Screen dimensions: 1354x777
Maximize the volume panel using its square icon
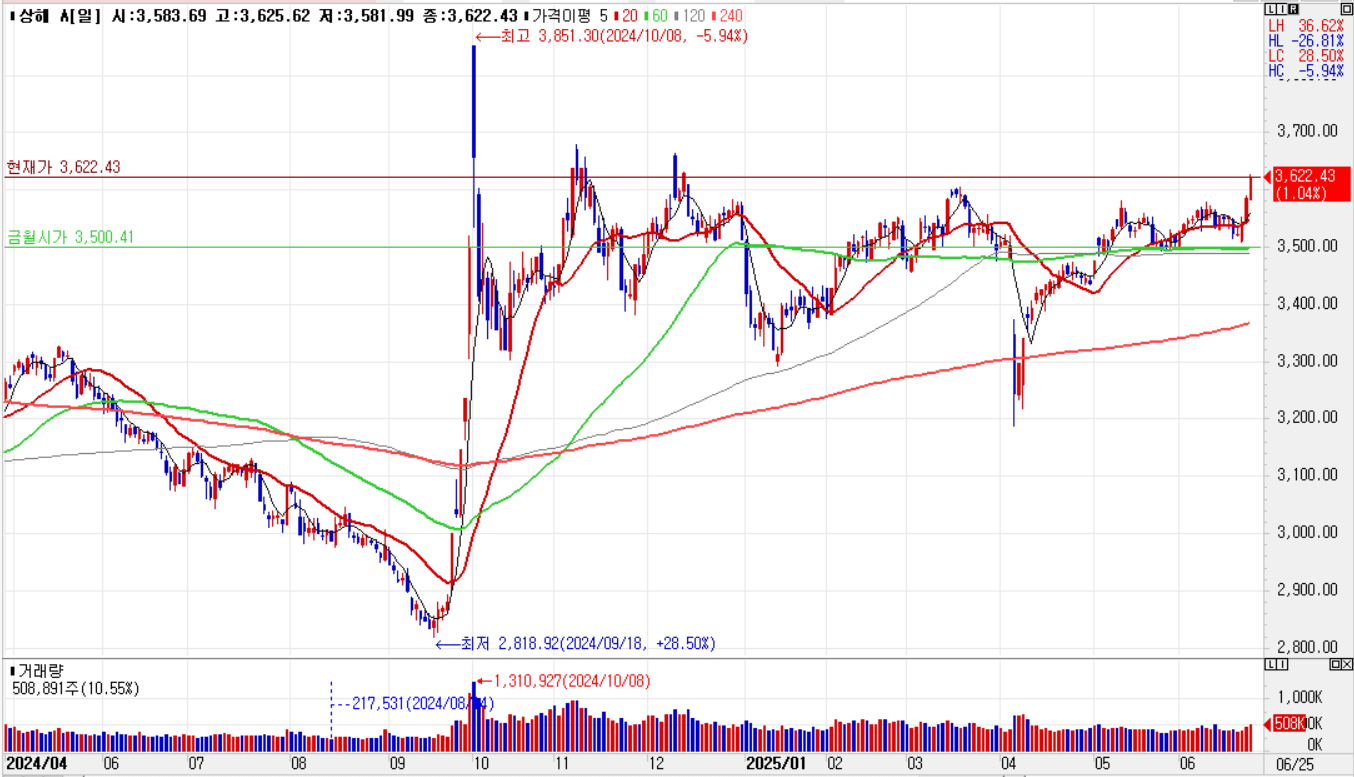1334,665
